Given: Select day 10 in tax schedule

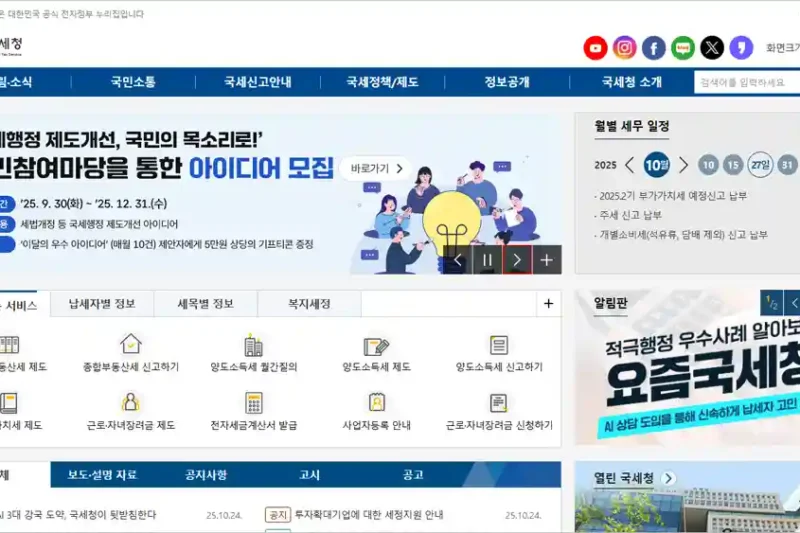Looking at the screenshot, I should pyautogui.click(x=708, y=165).
